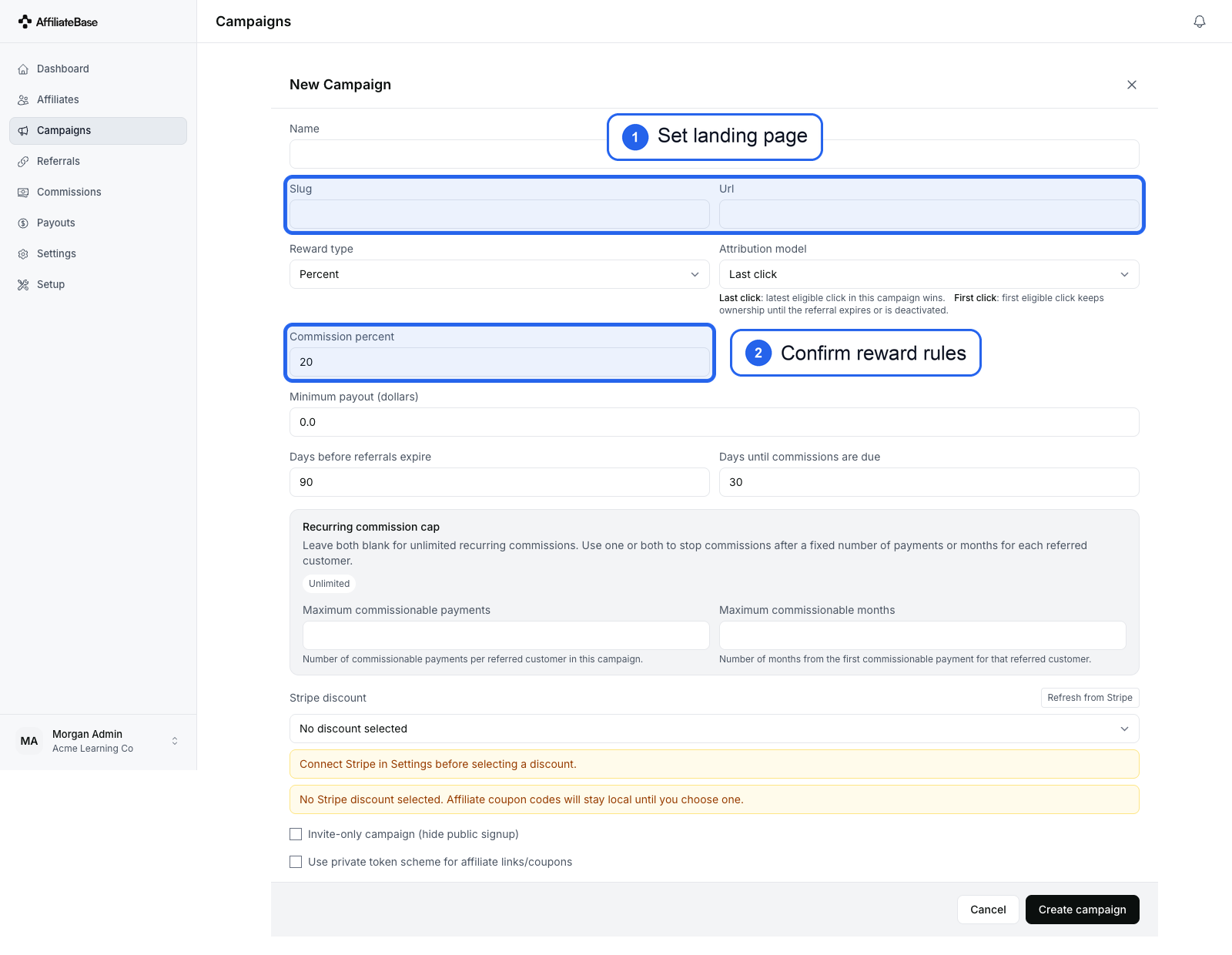
Task: Open Dashboard from the sidebar
Action: click(x=98, y=69)
